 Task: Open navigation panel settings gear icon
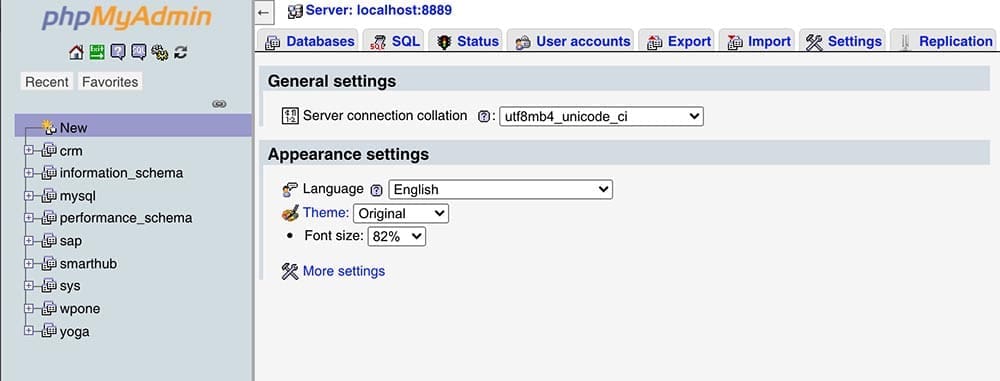tap(159, 52)
